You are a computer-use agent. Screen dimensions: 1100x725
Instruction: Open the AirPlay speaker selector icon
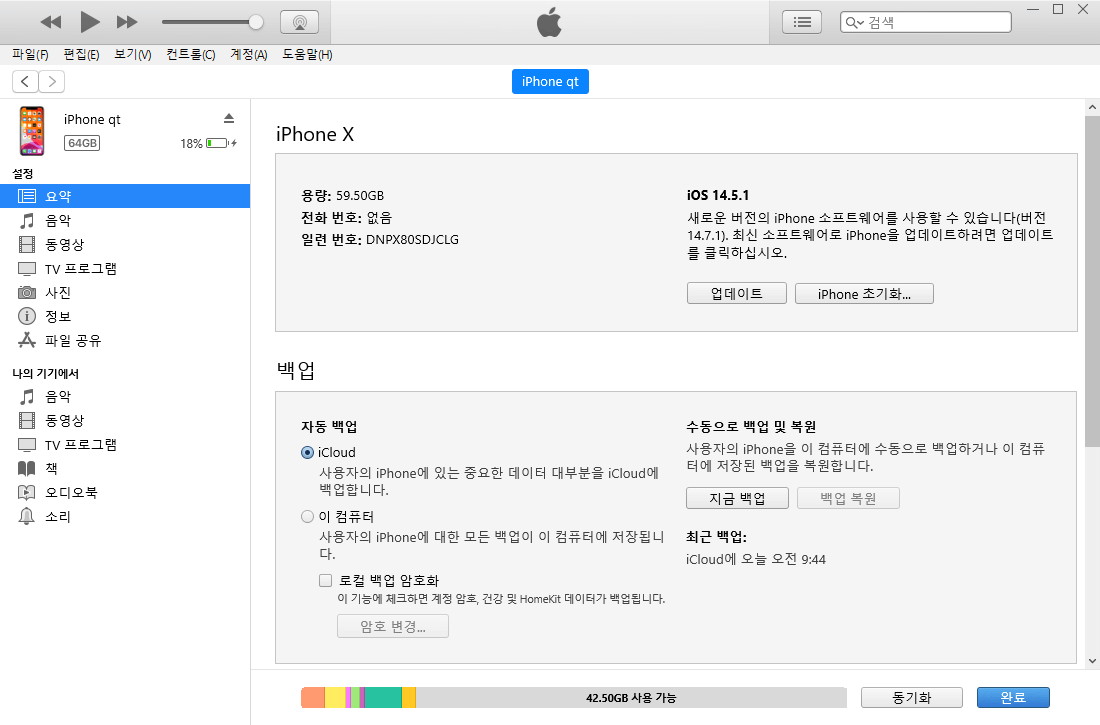click(297, 21)
